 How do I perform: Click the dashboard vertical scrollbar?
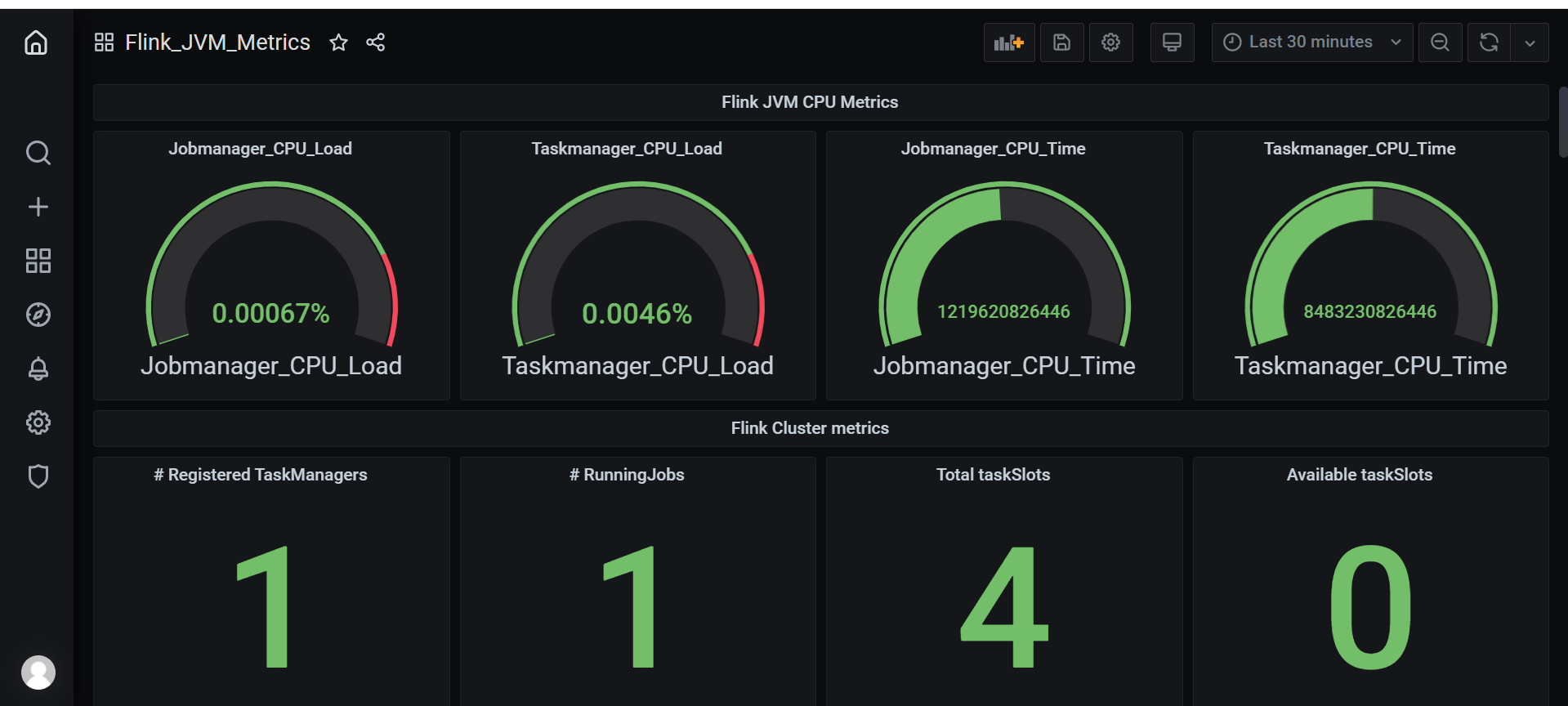point(1563,121)
